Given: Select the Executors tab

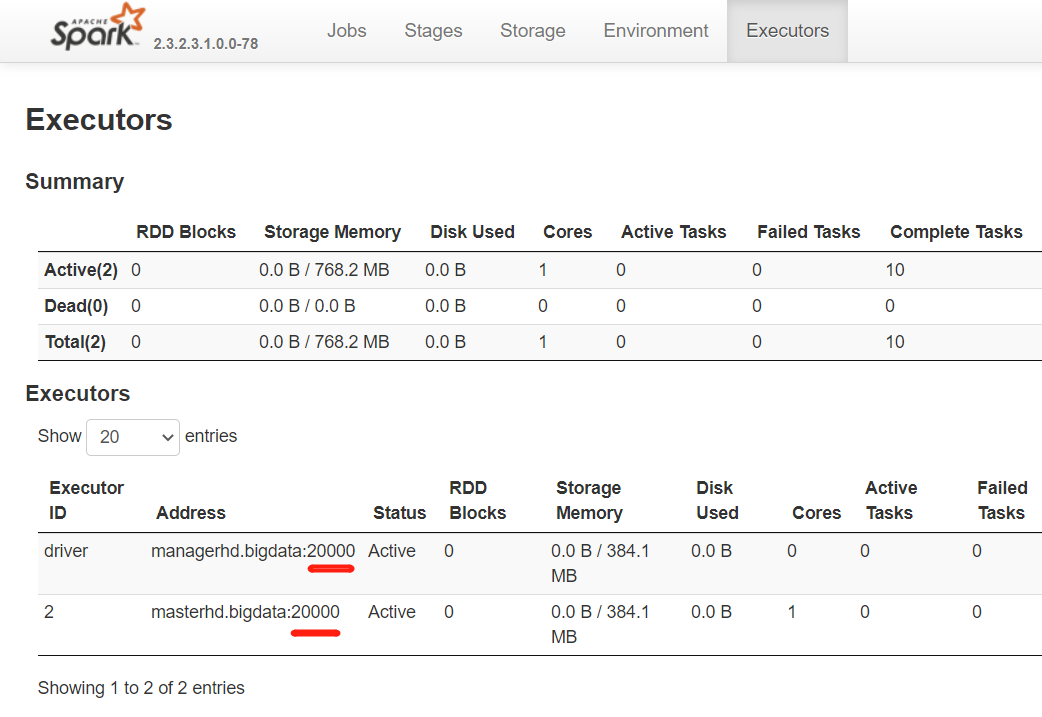Looking at the screenshot, I should click(787, 31).
